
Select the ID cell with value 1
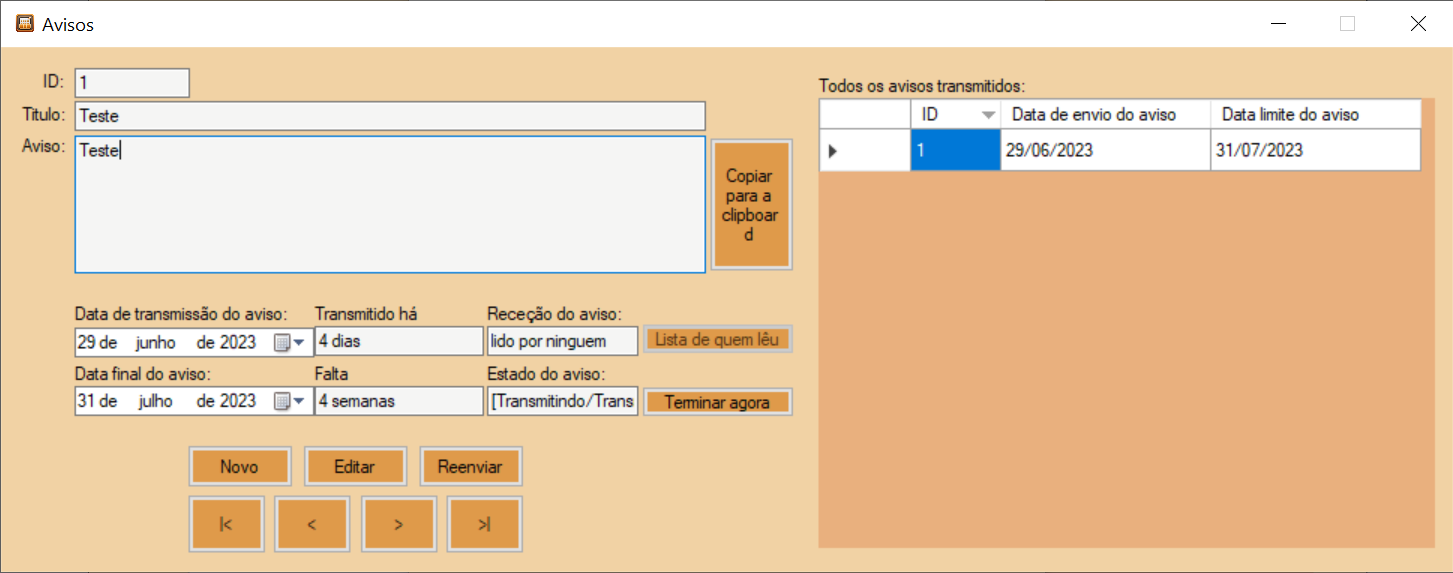[955, 151]
